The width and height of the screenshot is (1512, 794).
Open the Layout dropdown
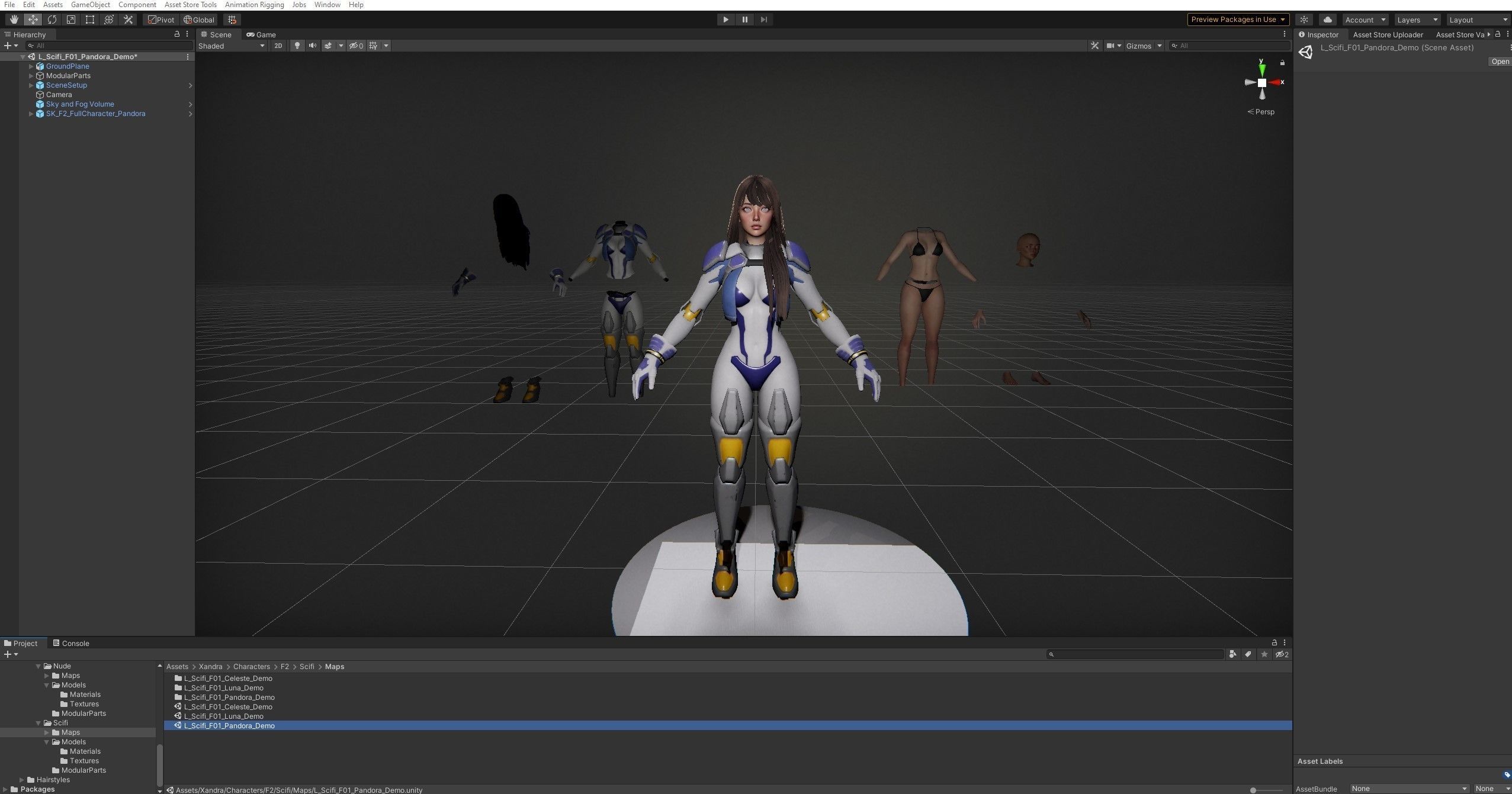(x=1478, y=20)
